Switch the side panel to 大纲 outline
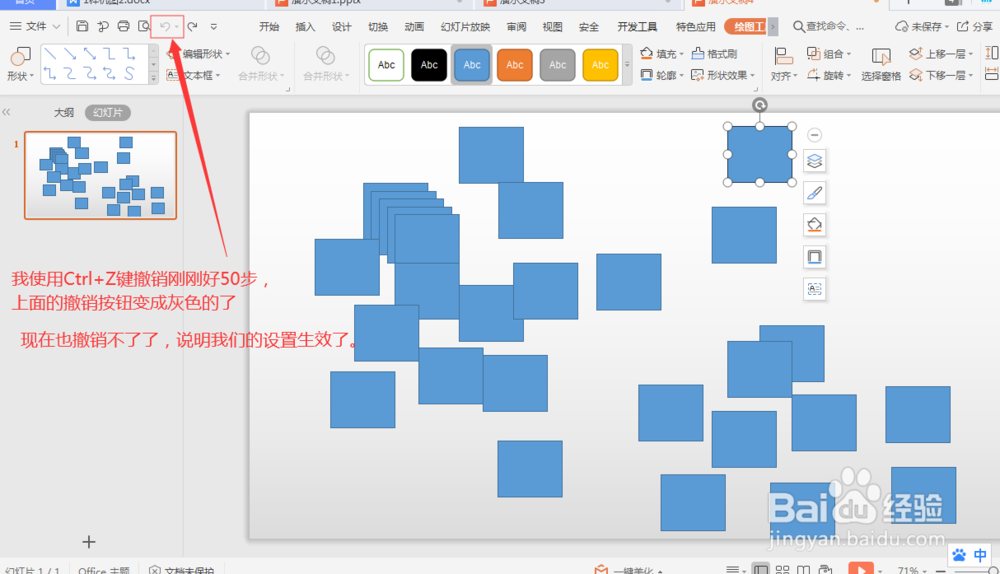Screen dimensions: 1000x574 64,112
